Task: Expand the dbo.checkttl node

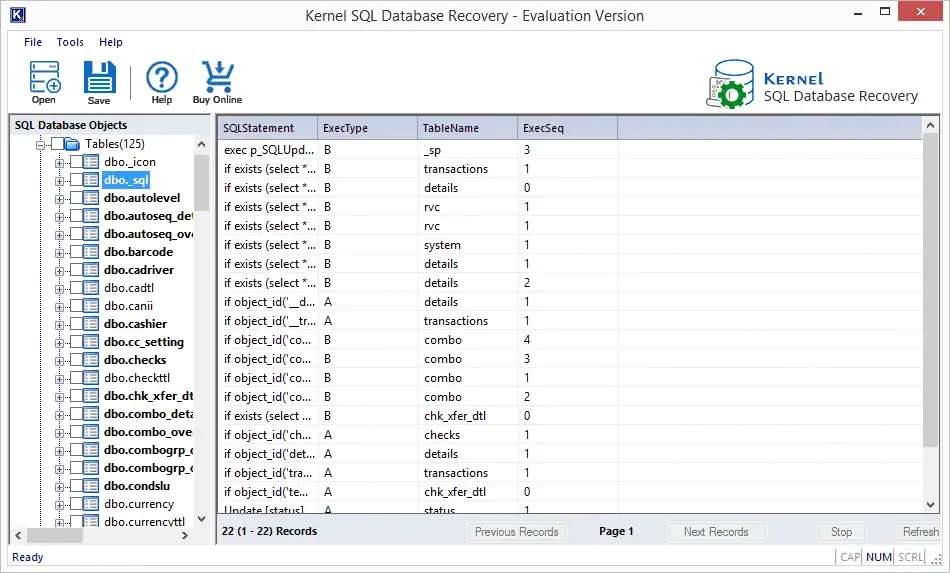Action: point(59,379)
